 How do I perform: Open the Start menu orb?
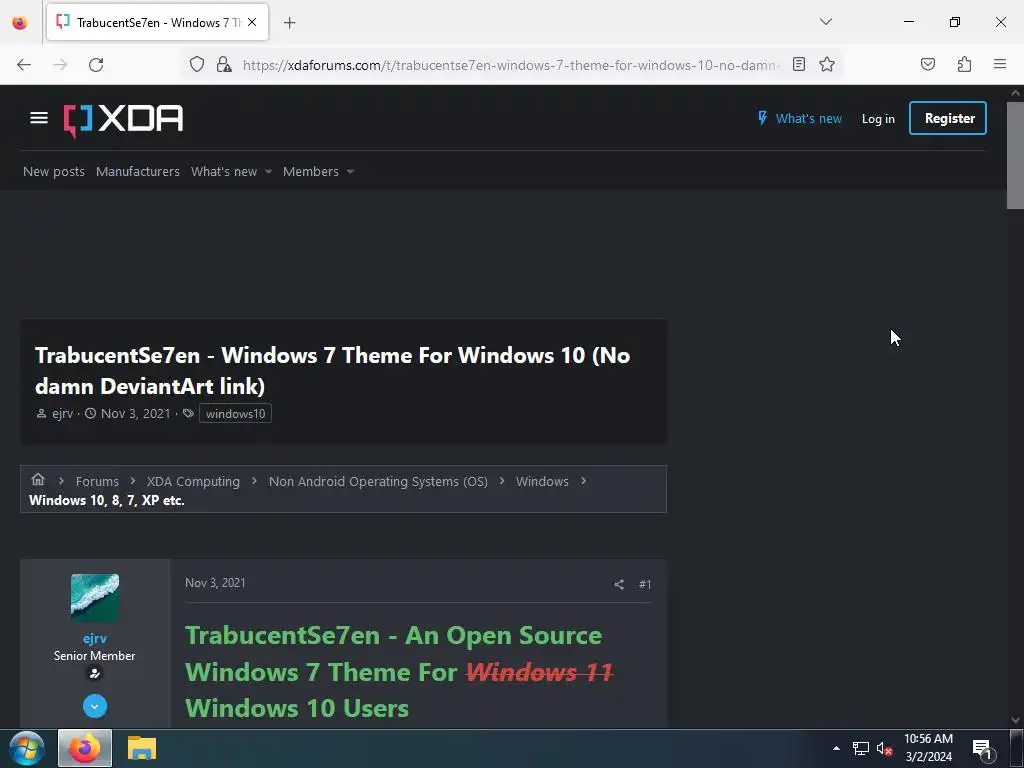pyautogui.click(x=26, y=748)
